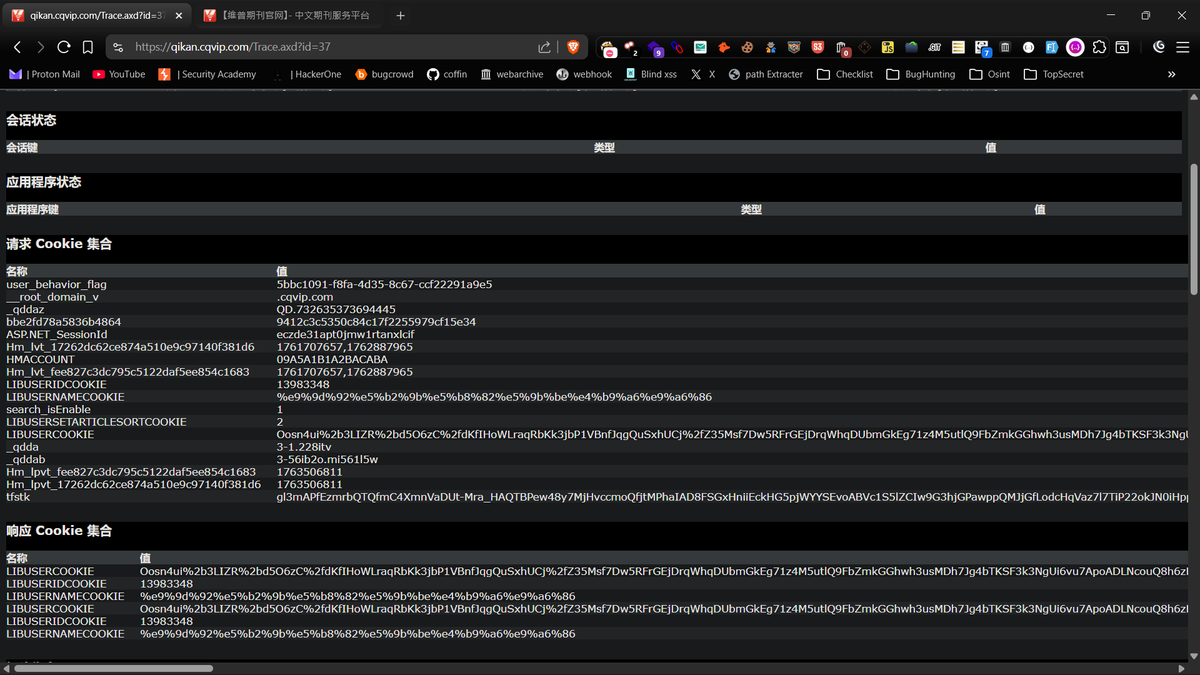Click the 会话状态 section heading
Image resolution: width=1200 pixels, height=675 pixels.
[31, 120]
